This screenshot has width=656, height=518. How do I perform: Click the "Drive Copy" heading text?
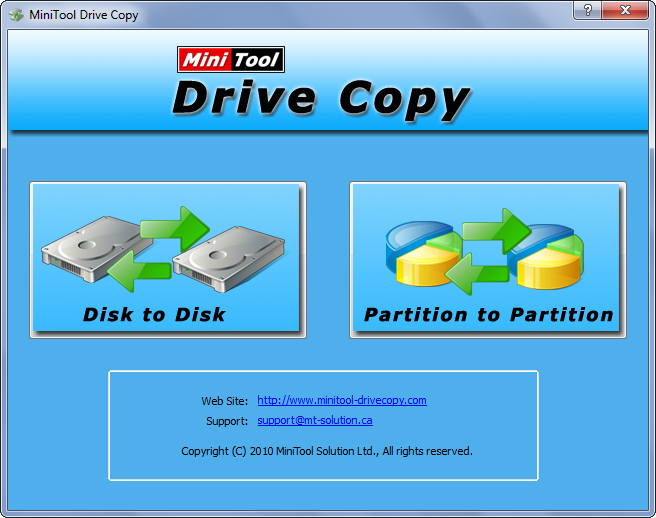(x=321, y=99)
